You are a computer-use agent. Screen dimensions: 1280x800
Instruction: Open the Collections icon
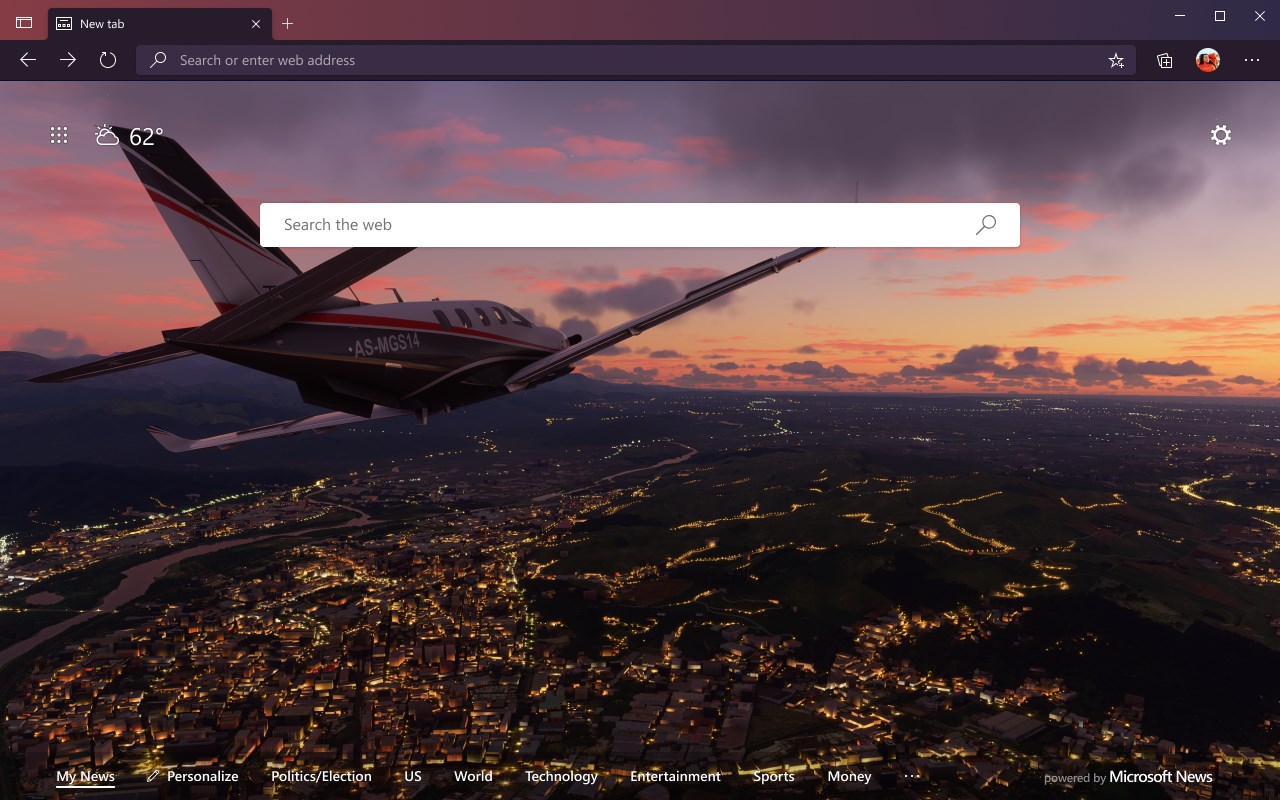coord(1165,60)
